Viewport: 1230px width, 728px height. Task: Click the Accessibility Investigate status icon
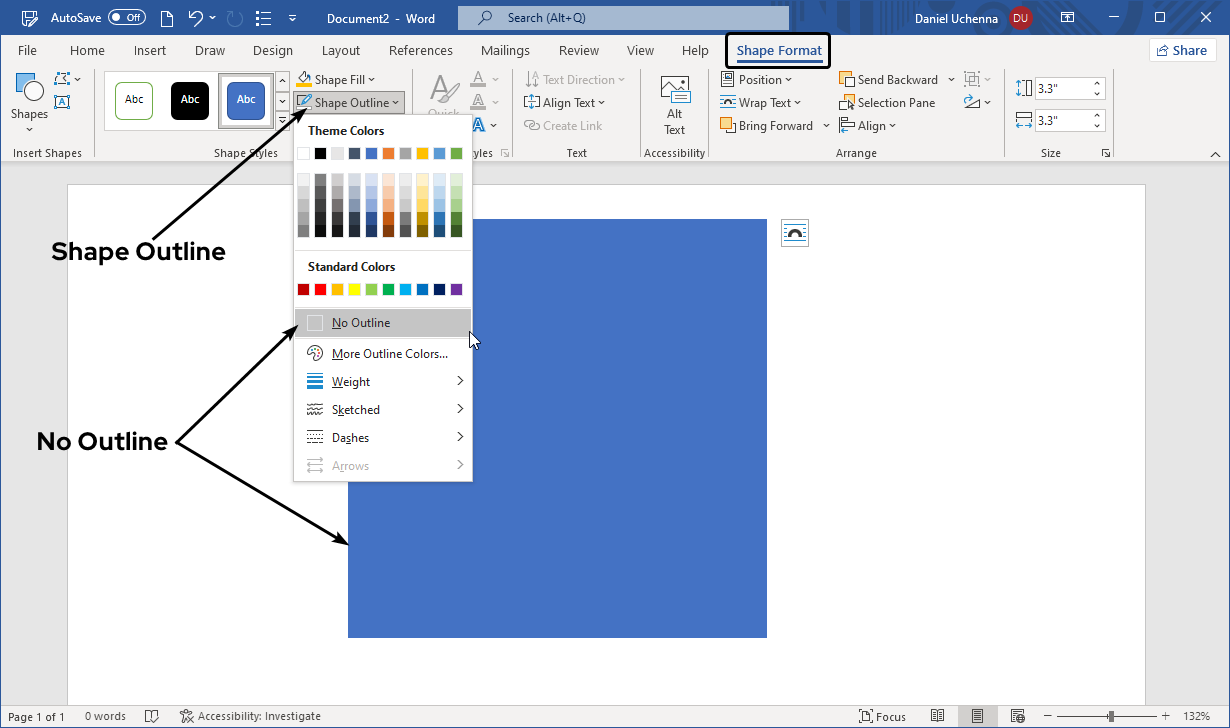point(186,716)
